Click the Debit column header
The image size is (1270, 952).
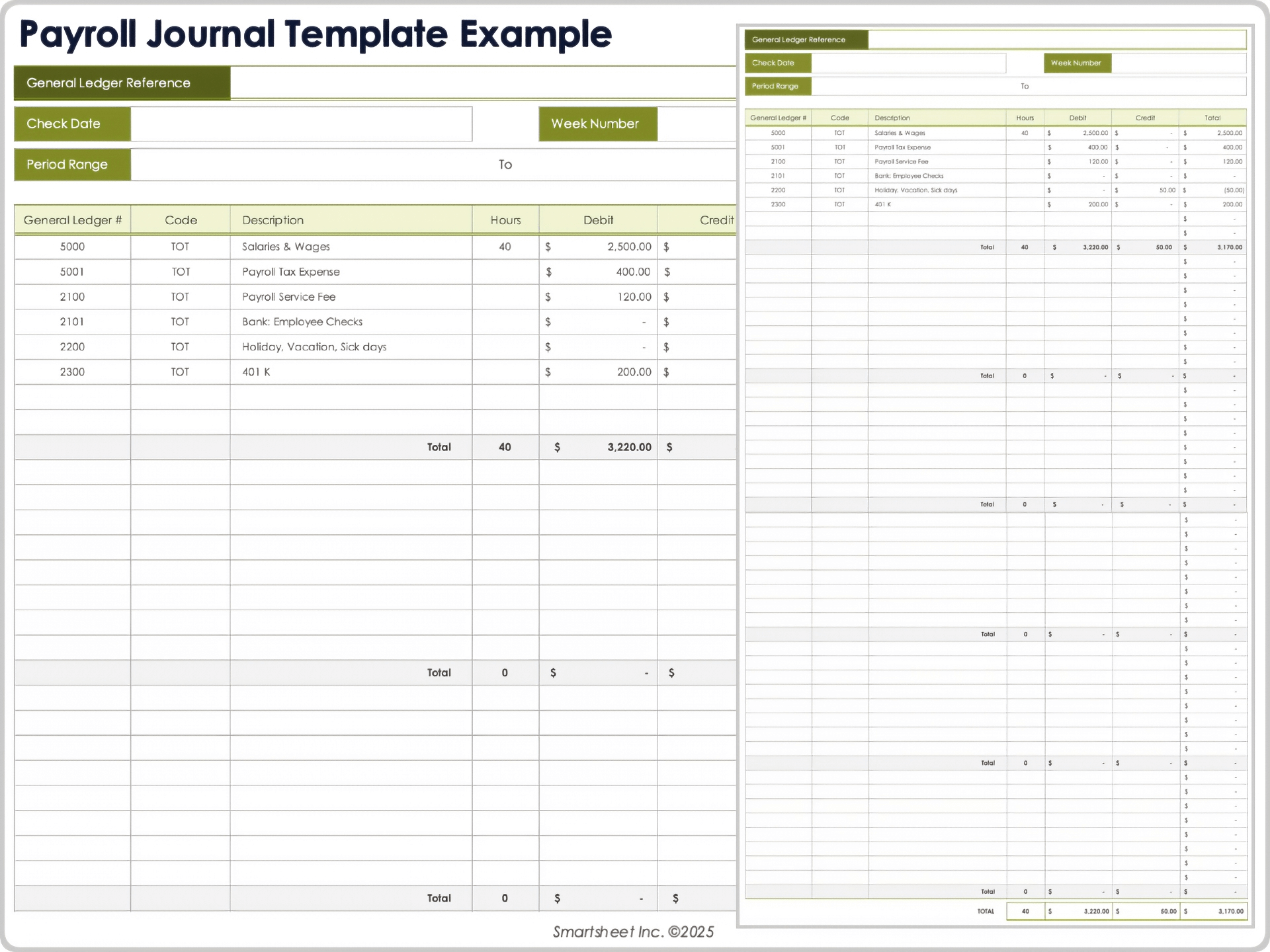pyautogui.click(x=598, y=219)
